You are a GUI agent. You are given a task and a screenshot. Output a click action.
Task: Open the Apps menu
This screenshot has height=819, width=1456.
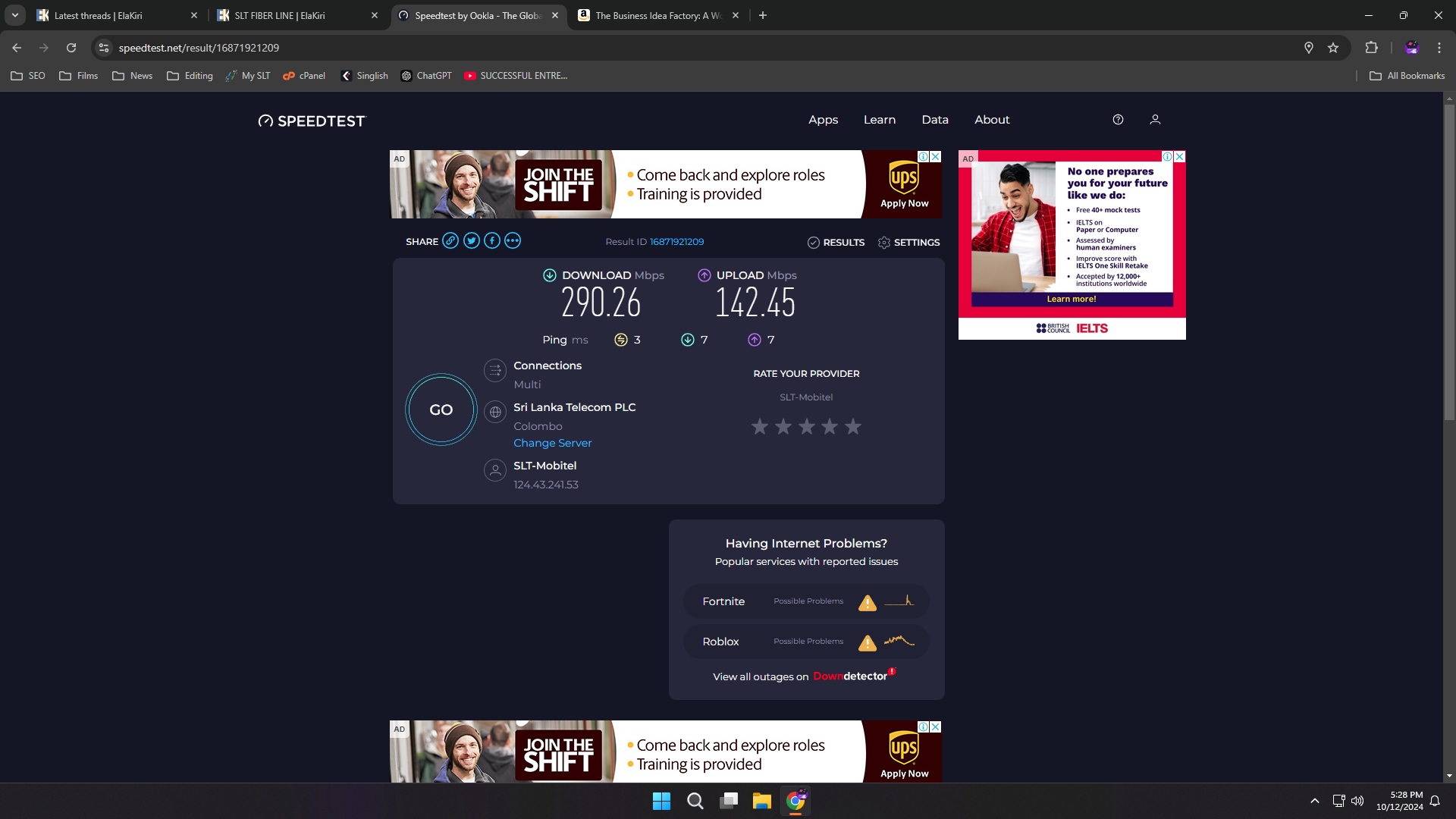[823, 120]
